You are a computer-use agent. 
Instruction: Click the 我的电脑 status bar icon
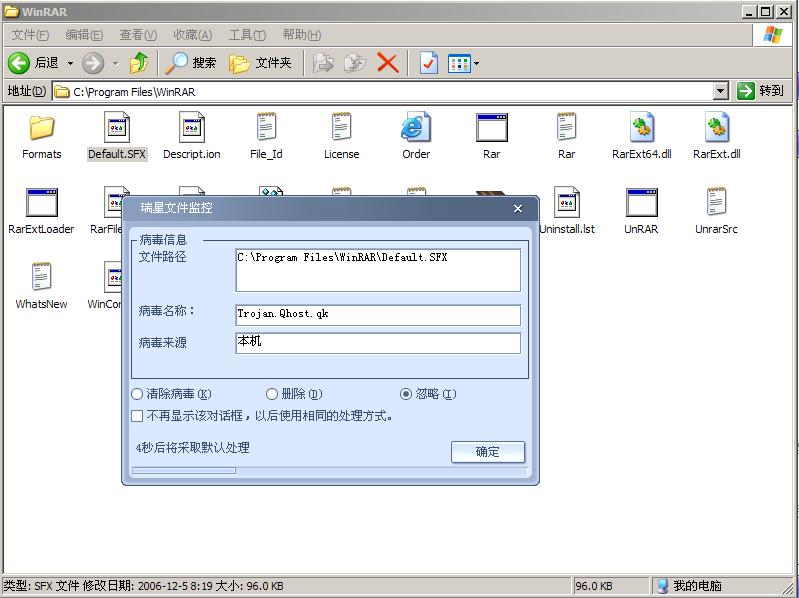pyautogui.click(x=662, y=586)
